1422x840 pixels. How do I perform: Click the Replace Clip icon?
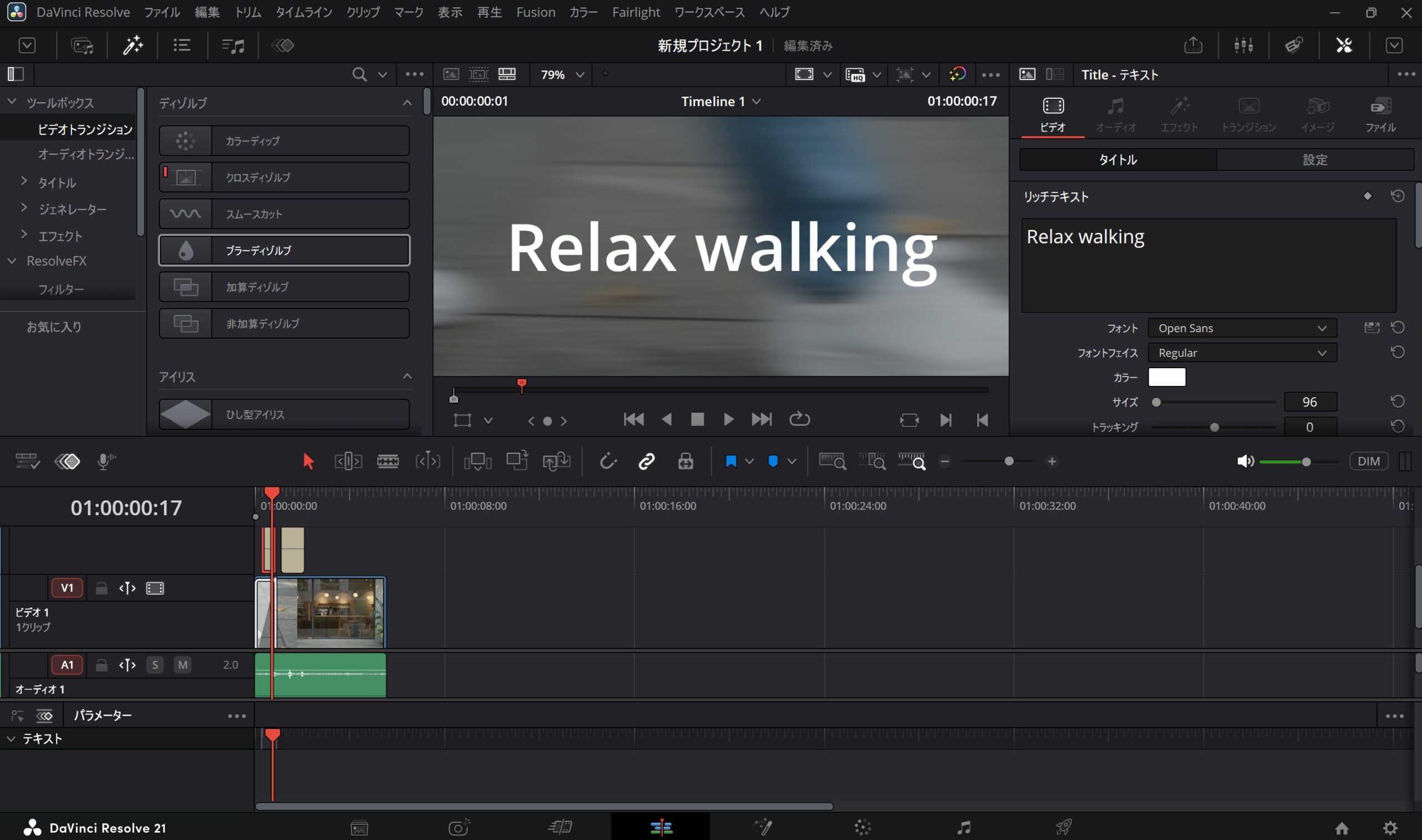tap(556, 461)
